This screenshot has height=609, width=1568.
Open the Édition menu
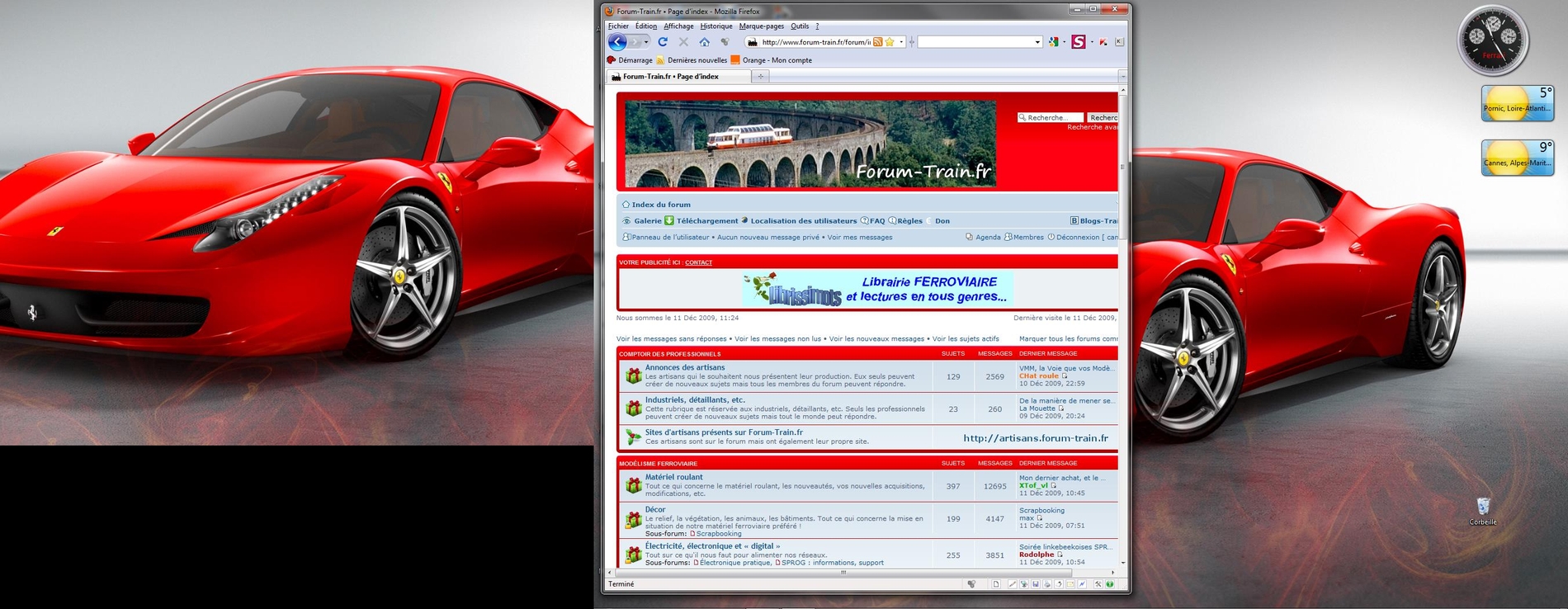[x=646, y=26]
